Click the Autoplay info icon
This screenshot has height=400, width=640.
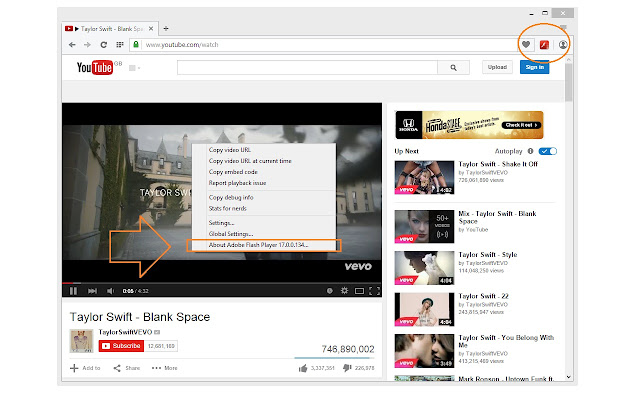pos(530,151)
